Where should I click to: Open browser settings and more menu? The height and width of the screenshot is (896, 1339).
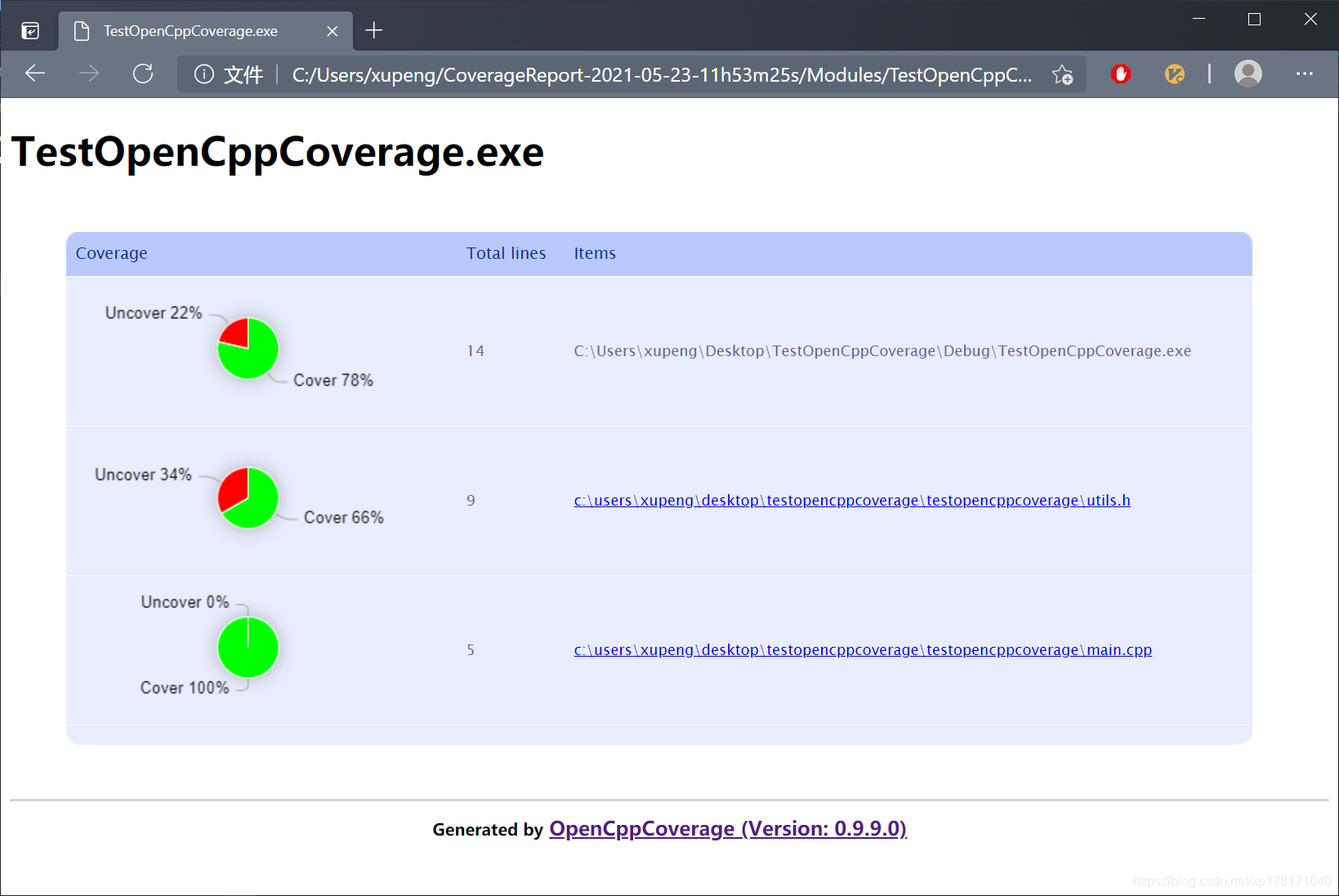coord(1305,74)
